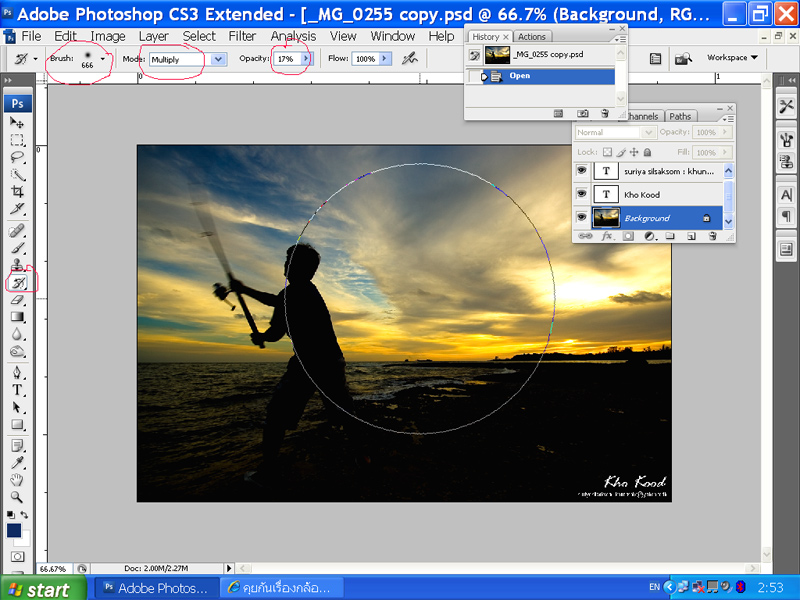Image resolution: width=800 pixels, height=600 pixels.
Task: Select the History Brush tool
Action: point(18,283)
